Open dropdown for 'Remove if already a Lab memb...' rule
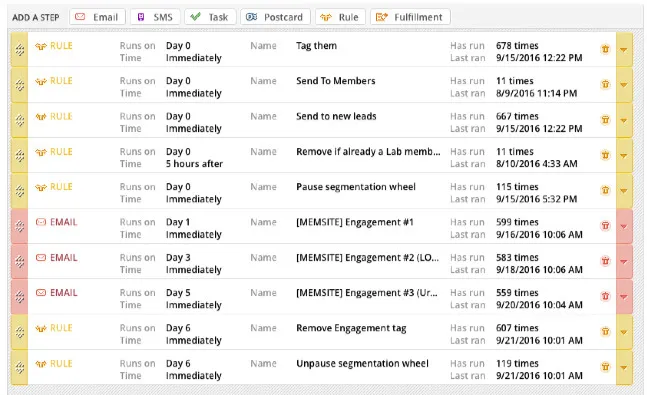This screenshot has width=647, height=395. (624, 156)
